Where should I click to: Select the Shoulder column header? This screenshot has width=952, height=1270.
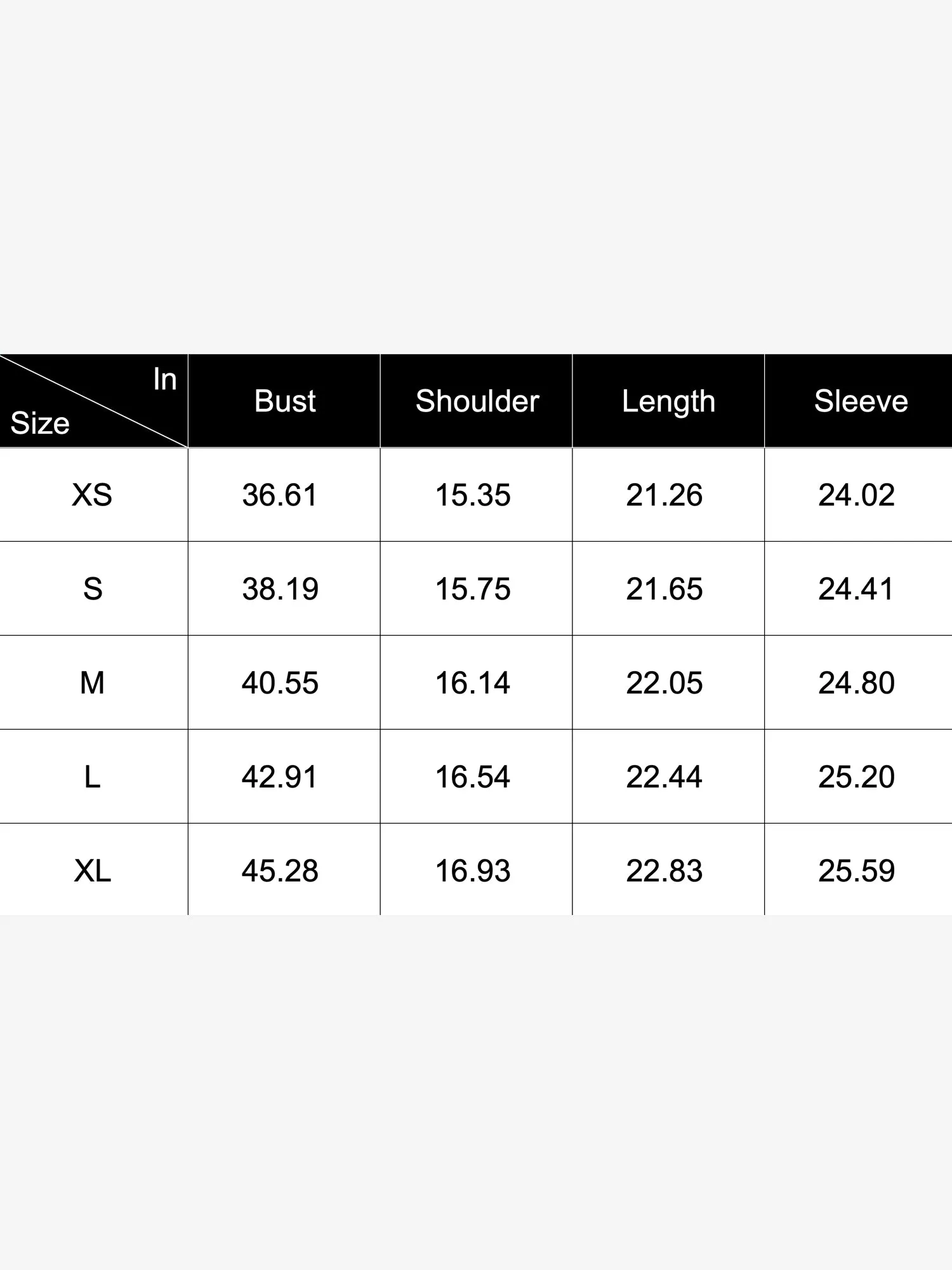(x=477, y=401)
